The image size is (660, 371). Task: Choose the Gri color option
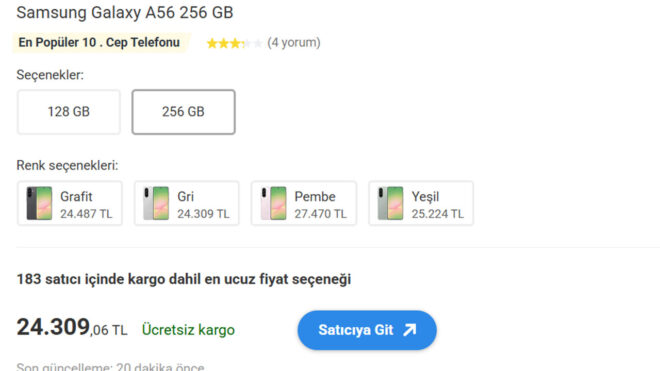click(187, 203)
